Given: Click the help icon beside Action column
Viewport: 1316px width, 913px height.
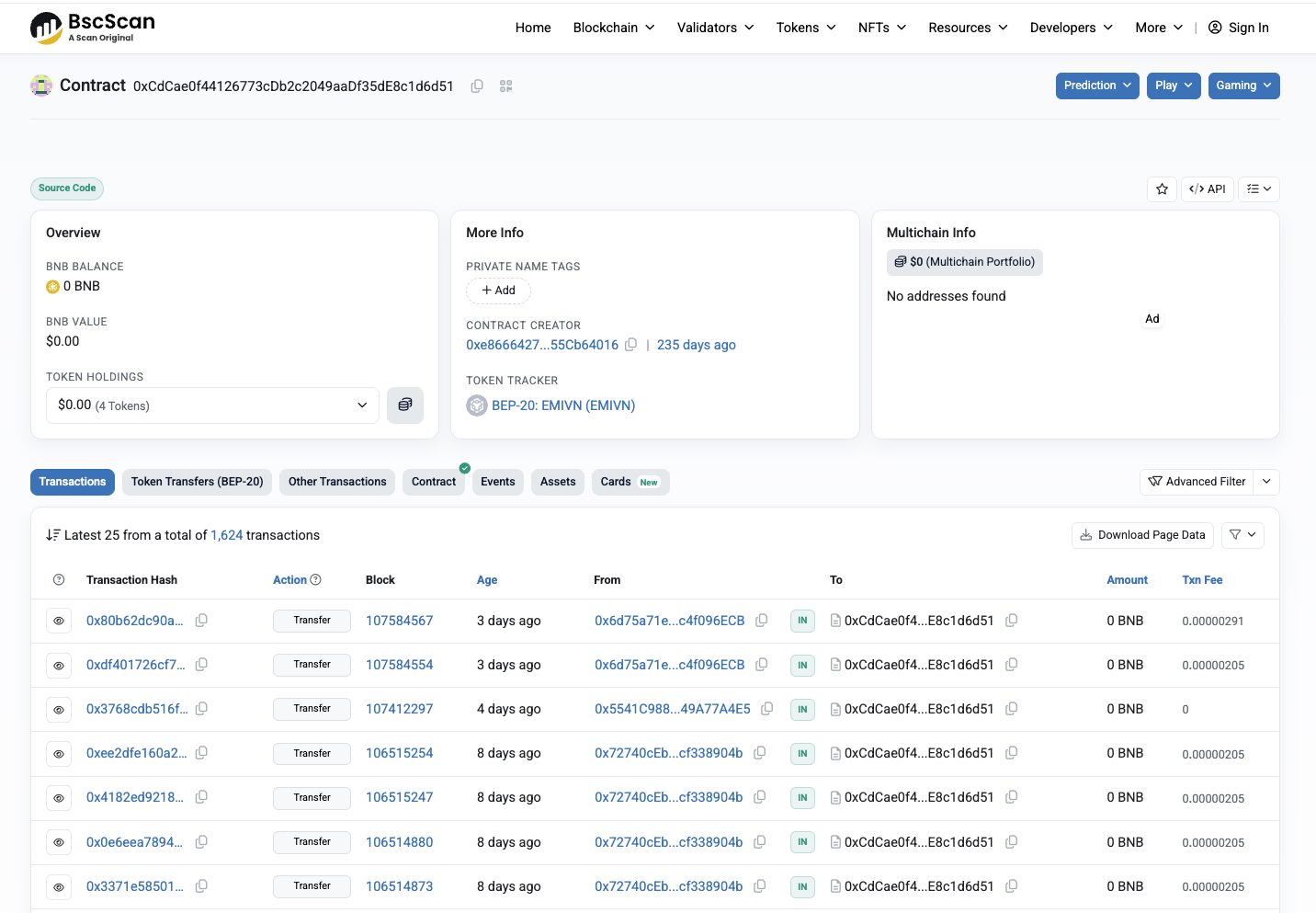Looking at the screenshot, I should [316, 580].
